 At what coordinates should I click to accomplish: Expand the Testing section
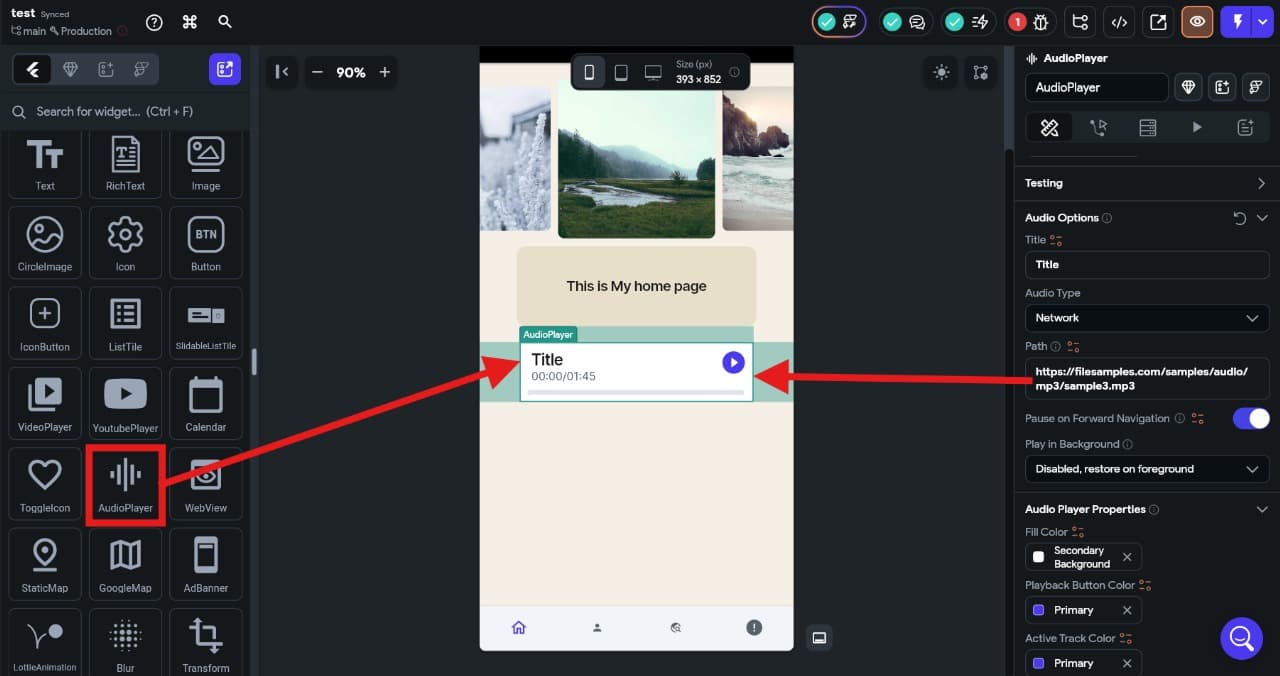1262,183
